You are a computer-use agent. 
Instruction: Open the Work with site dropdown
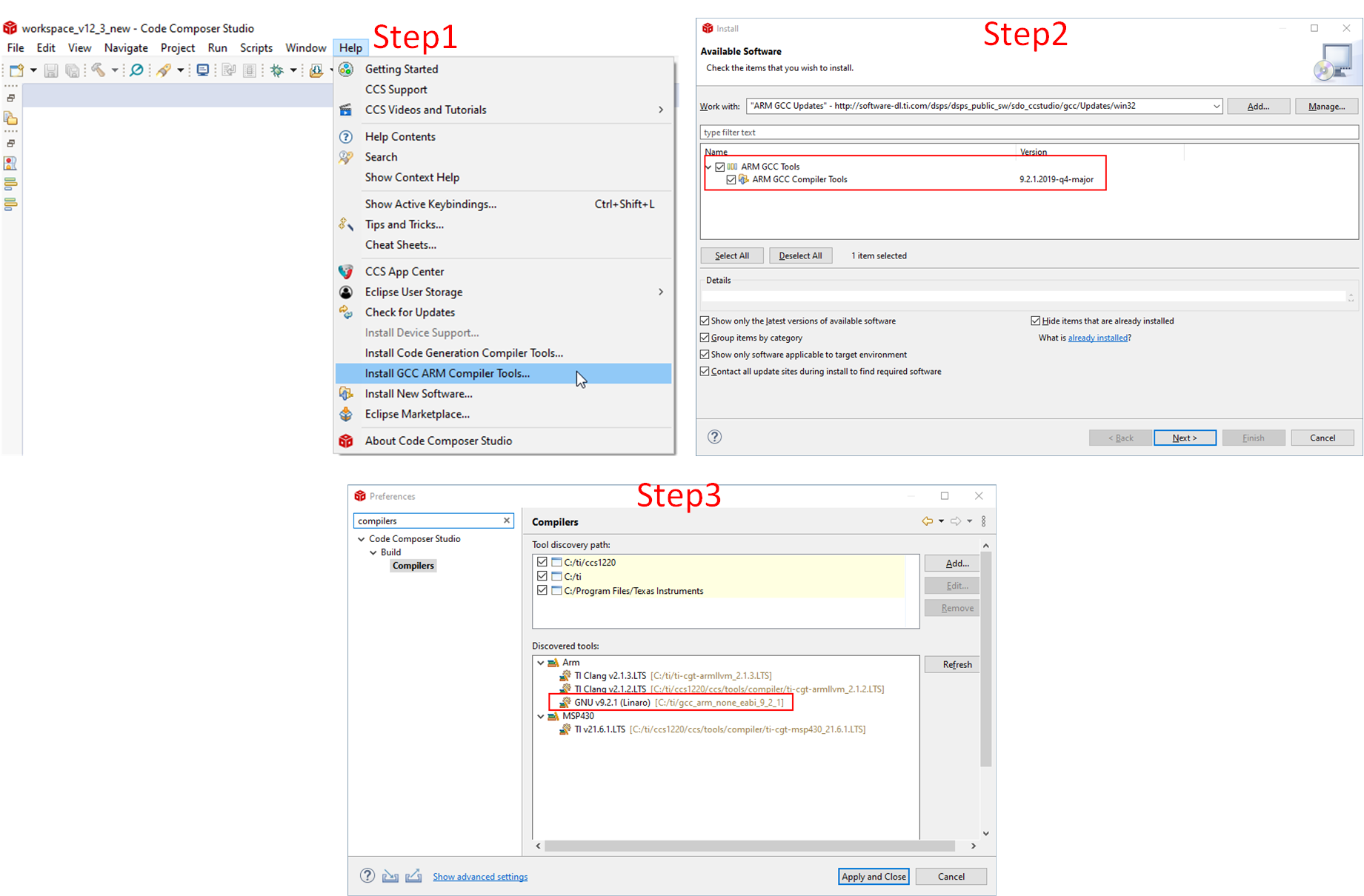(1216, 106)
